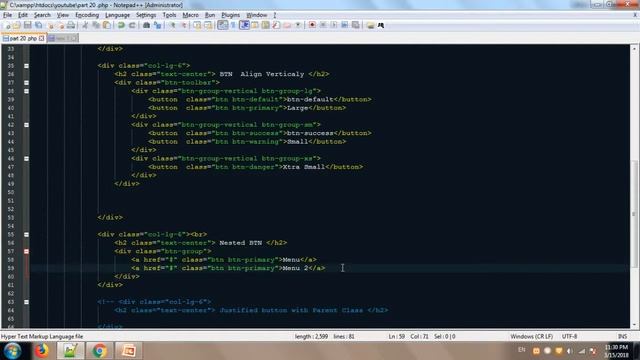Click Save Recorded Macro icon
Viewport: 640px width, 360px height.
tap(356, 25)
